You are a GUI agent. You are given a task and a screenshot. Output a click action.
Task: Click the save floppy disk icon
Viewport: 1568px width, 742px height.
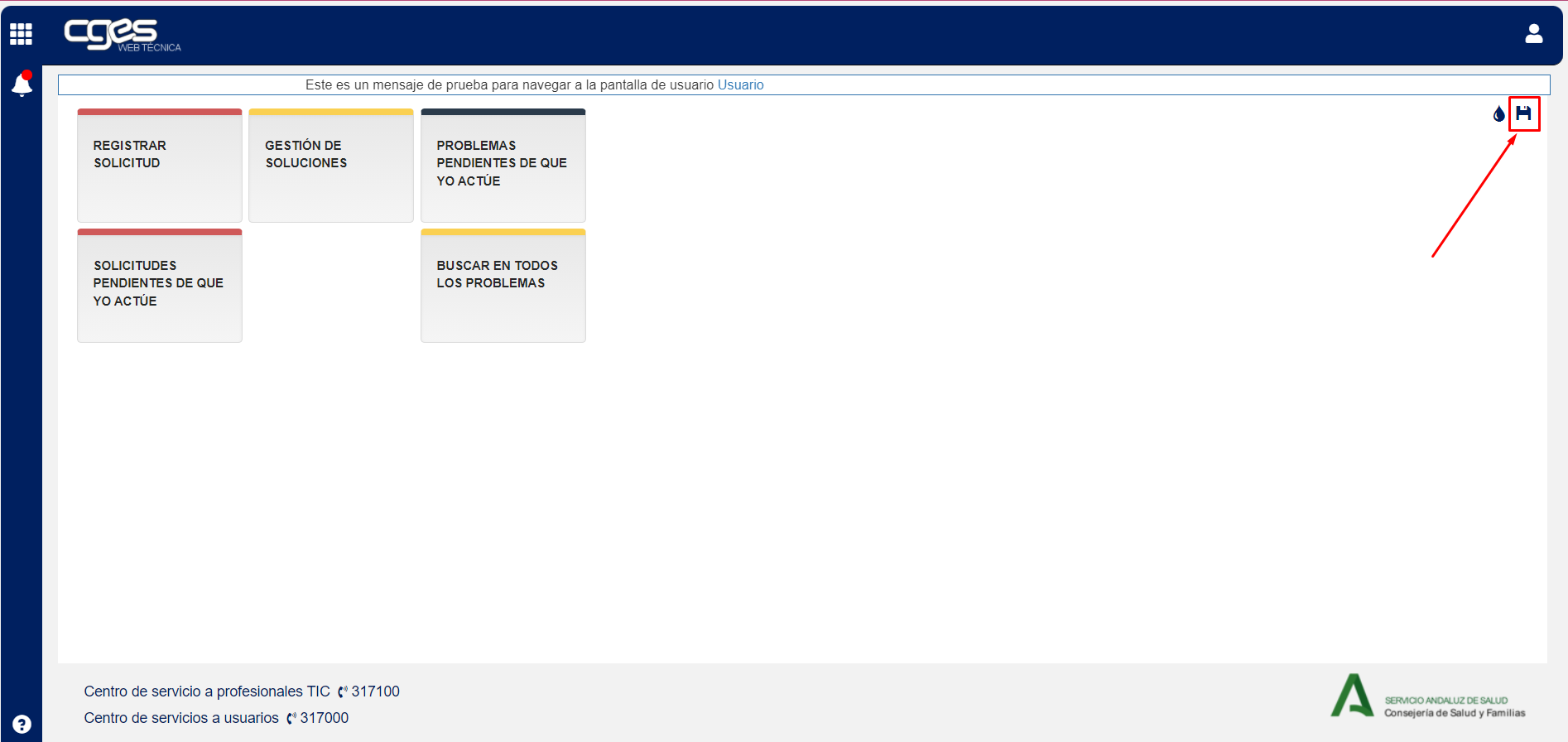(x=1523, y=113)
